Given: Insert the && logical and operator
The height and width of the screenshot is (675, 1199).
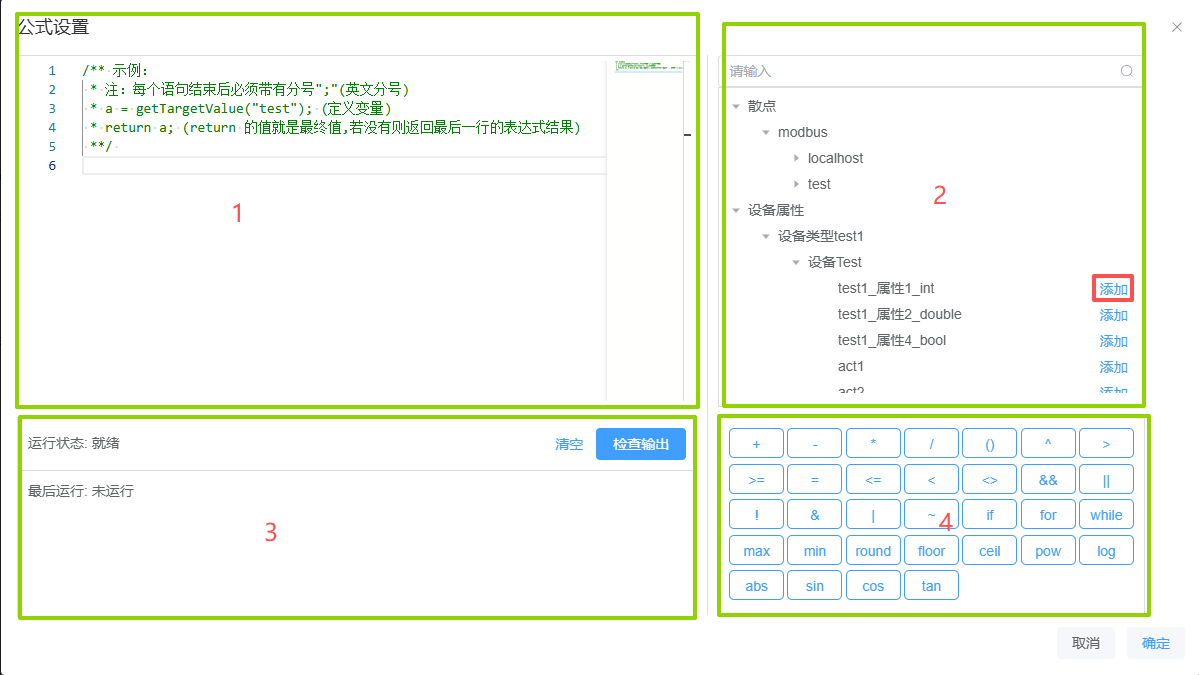Looking at the screenshot, I should coord(1048,479).
